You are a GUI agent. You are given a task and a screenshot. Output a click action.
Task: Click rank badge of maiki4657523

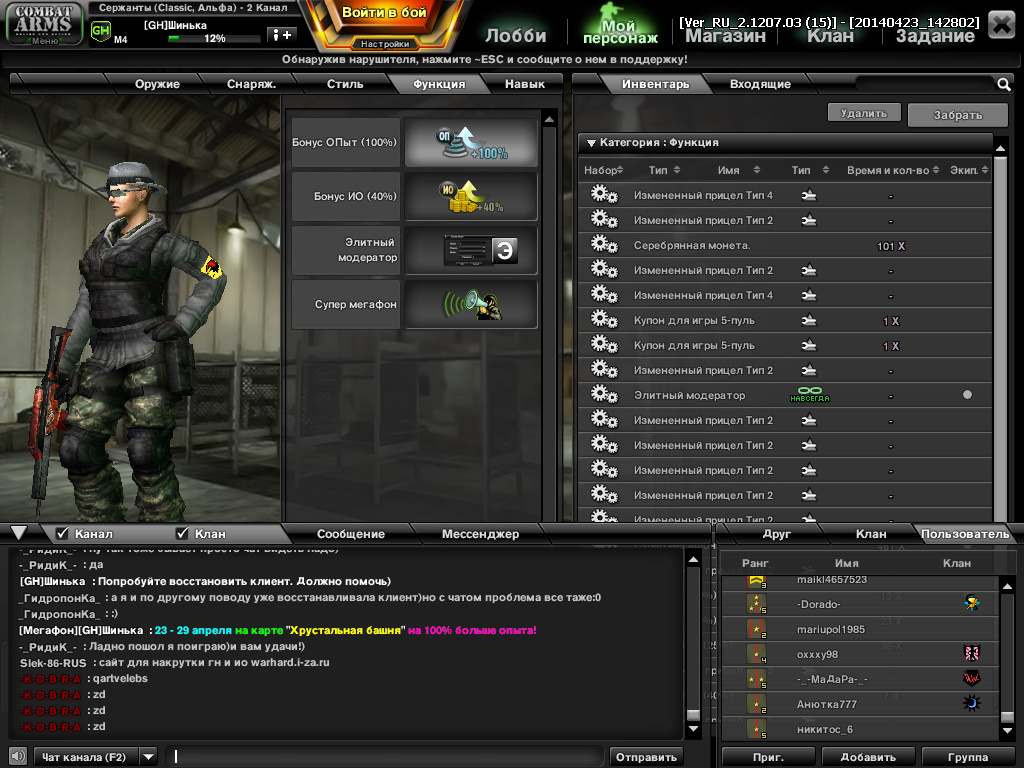click(757, 581)
